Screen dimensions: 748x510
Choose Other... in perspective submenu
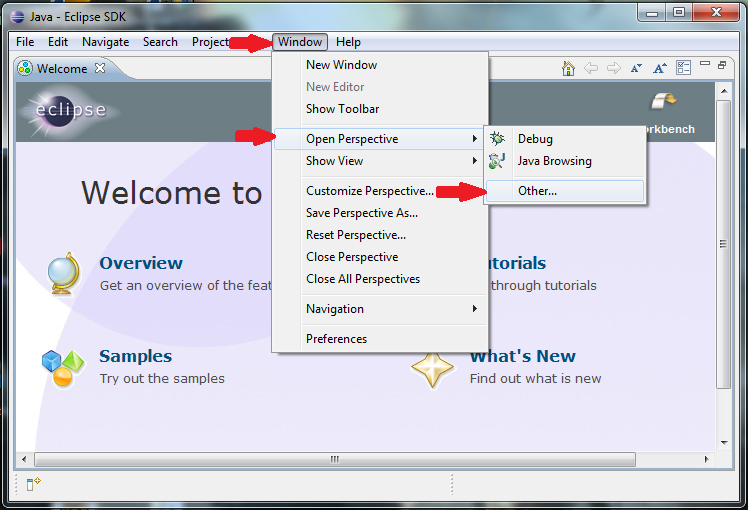tap(565, 191)
